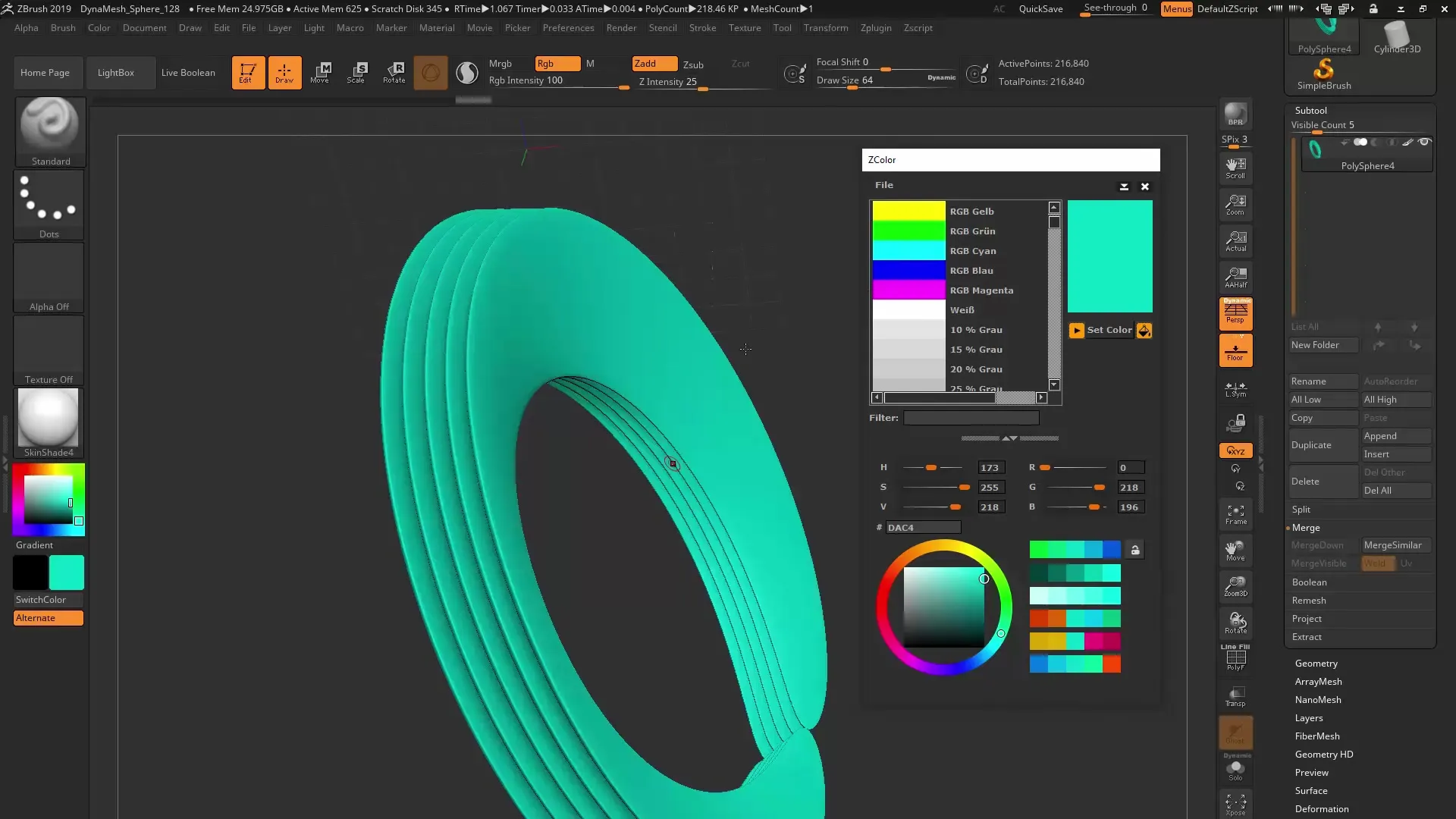Enable the Mrgb channel

point(500,64)
